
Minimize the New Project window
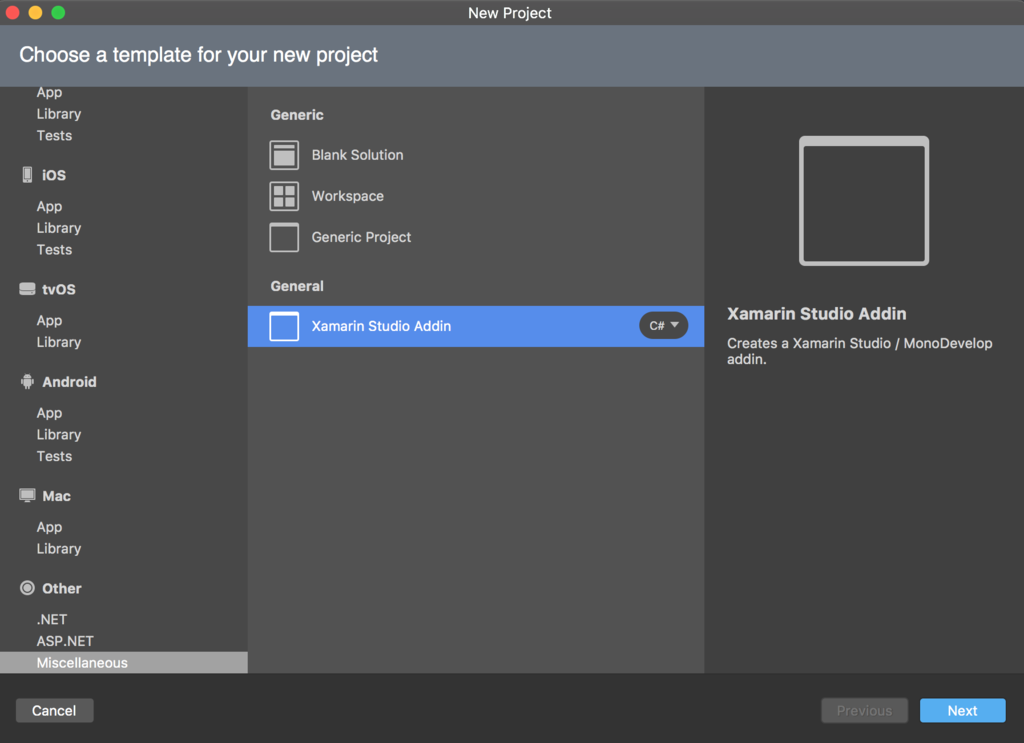tap(35, 12)
